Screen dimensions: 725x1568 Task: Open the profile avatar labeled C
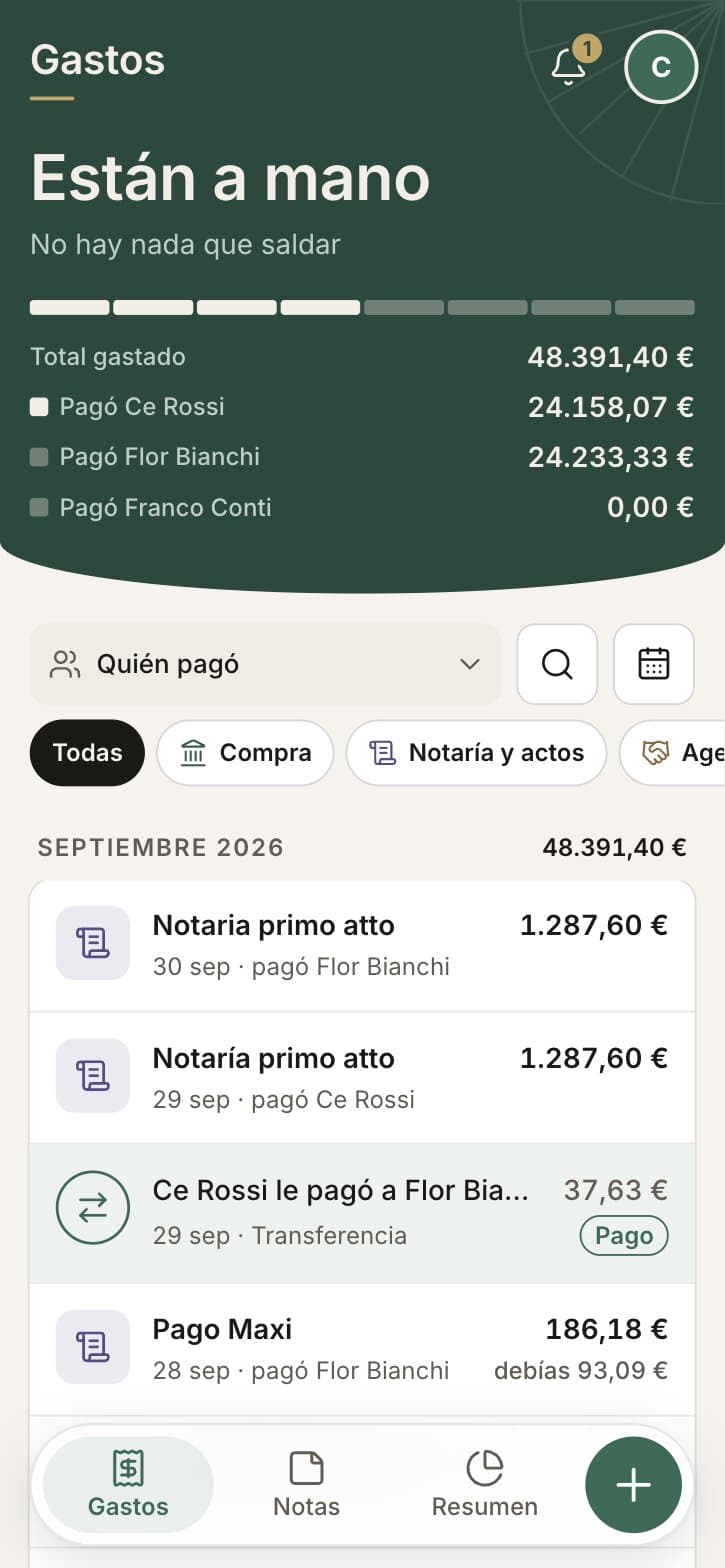click(x=660, y=67)
